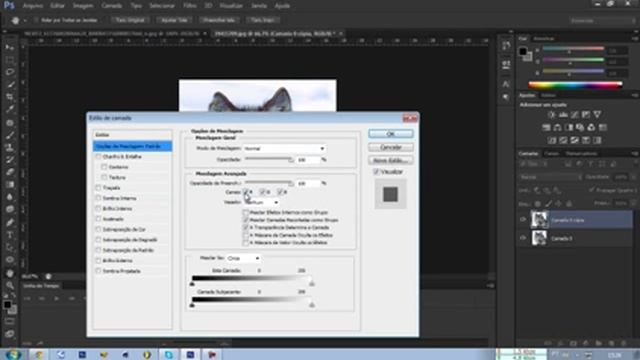This screenshot has width=640, height=360.
Task: Select the Brush tool
Action: click(10, 135)
